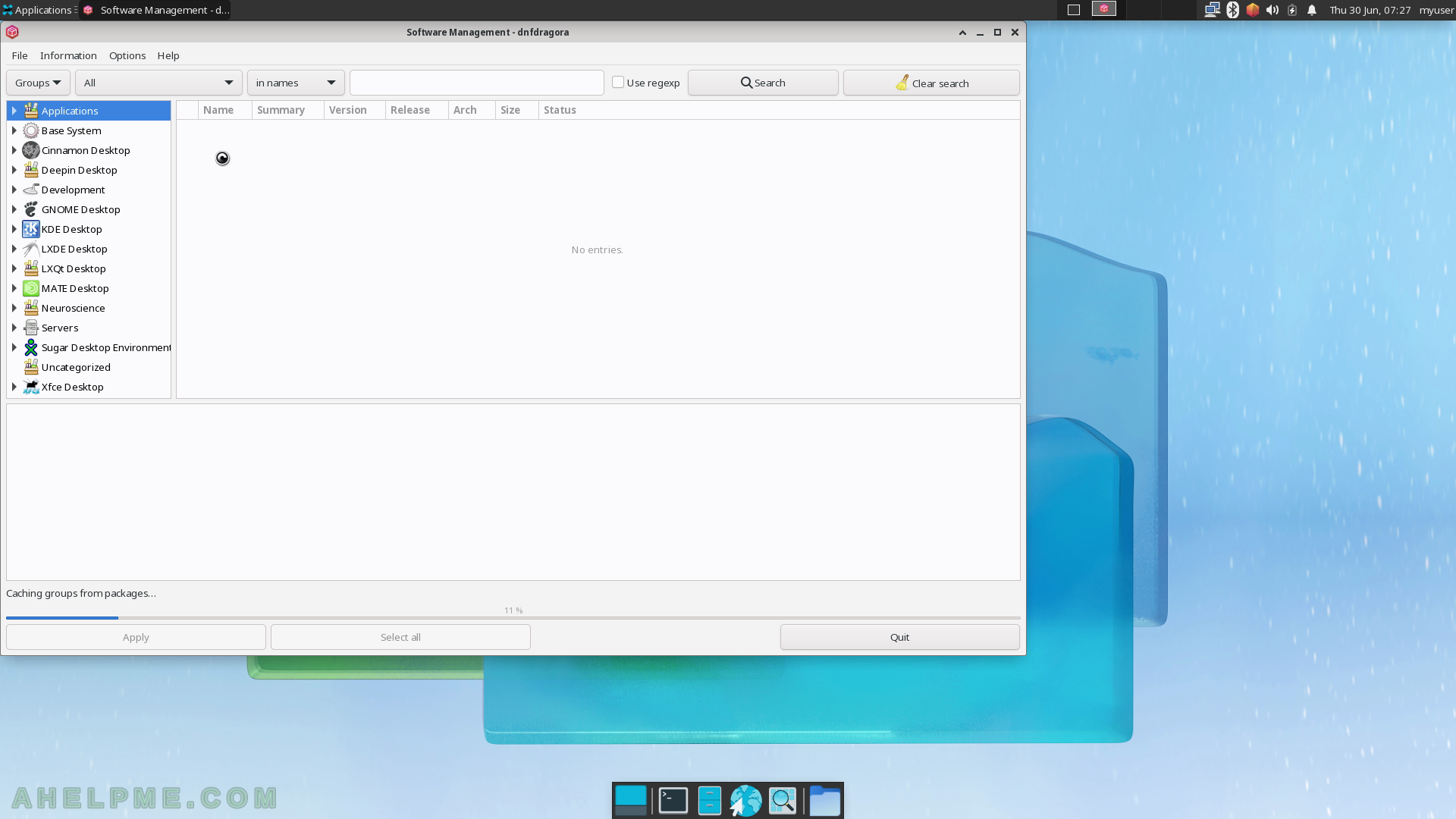This screenshot has height=819, width=1456.
Task: Expand the Base System group
Action: click(x=14, y=130)
